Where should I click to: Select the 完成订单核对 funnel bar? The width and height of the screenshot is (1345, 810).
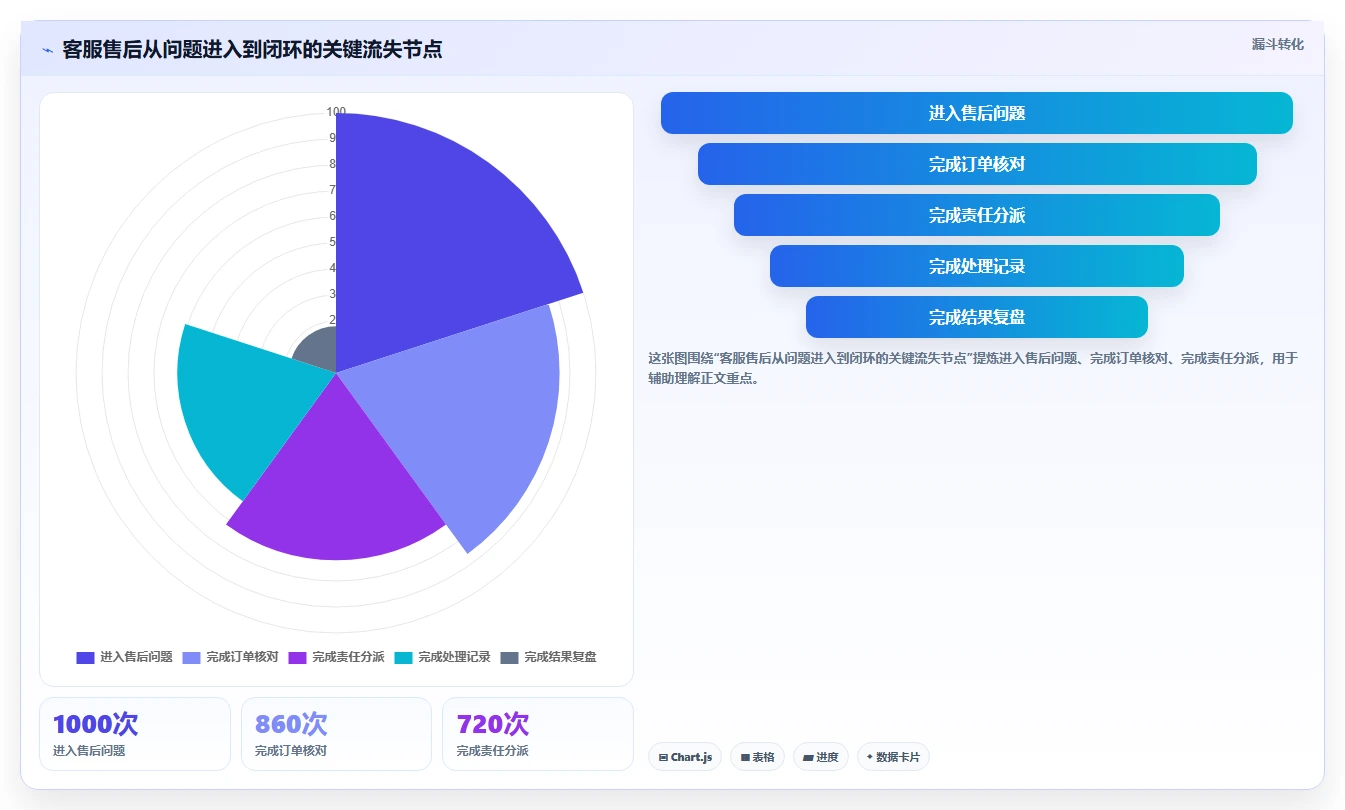pyautogui.click(x=976, y=164)
